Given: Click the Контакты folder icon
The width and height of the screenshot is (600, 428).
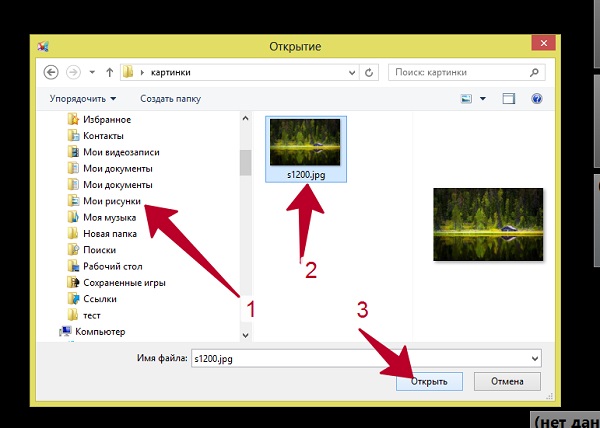Looking at the screenshot, I should 73,135.
